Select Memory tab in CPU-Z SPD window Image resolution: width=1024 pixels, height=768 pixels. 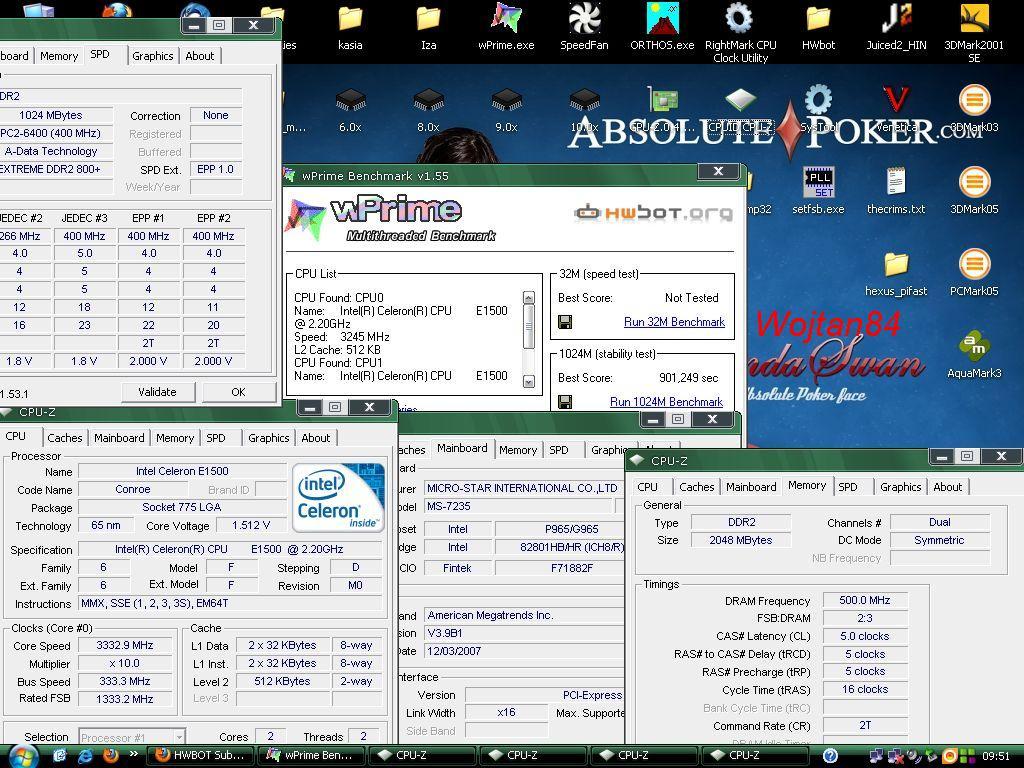click(x=59, y=56)
